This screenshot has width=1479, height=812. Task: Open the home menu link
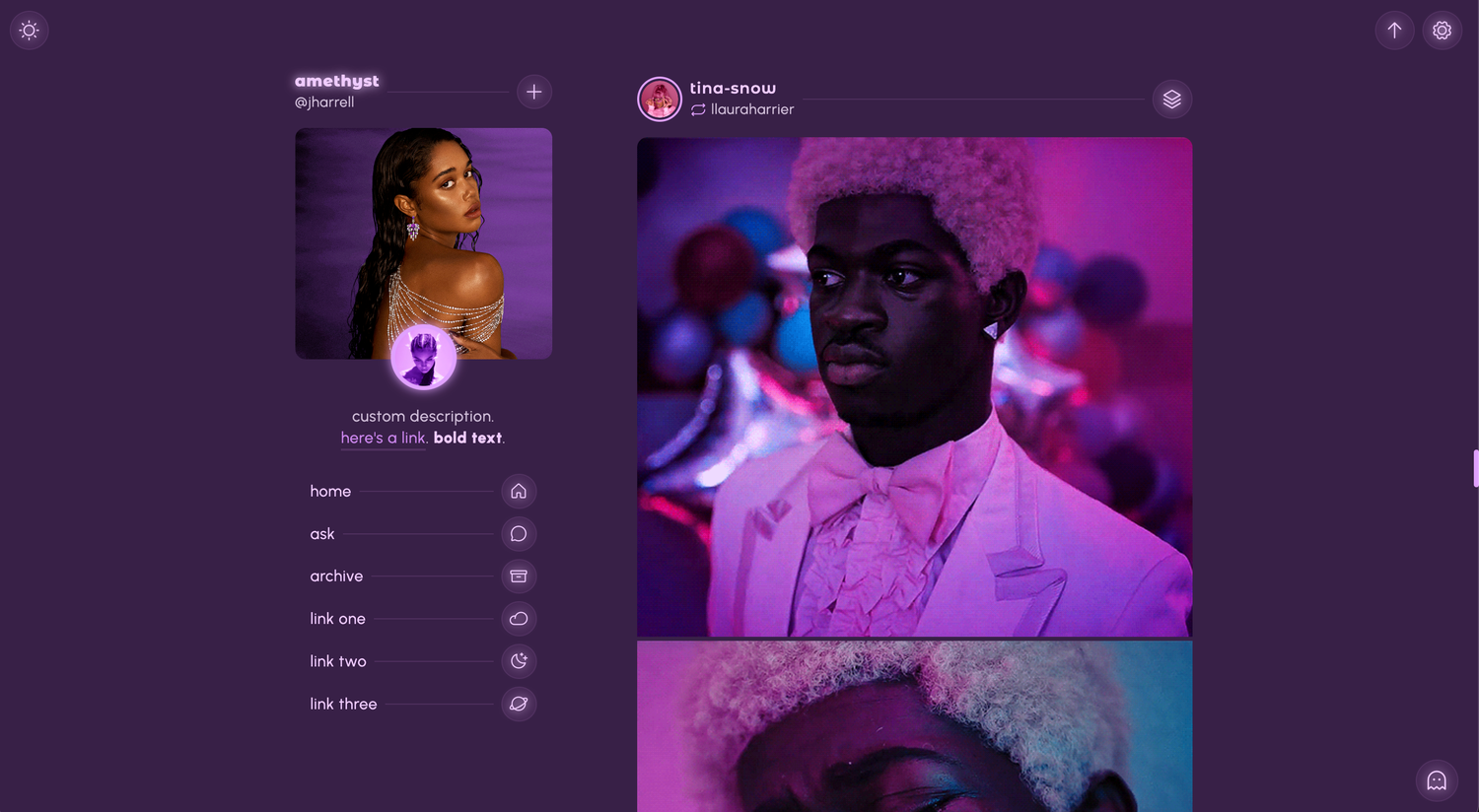(330, 492)
